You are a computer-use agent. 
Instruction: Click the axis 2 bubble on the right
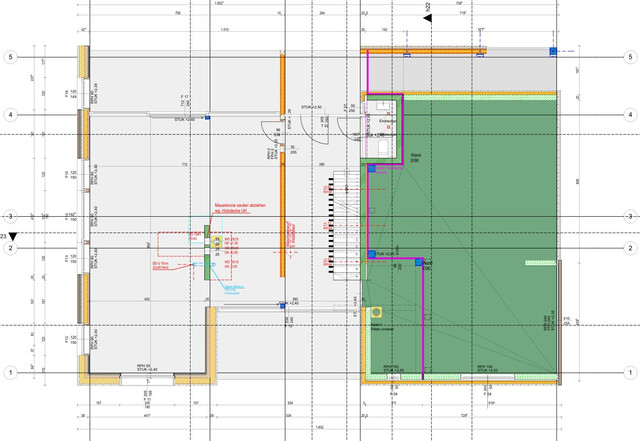tap(628, 247)
